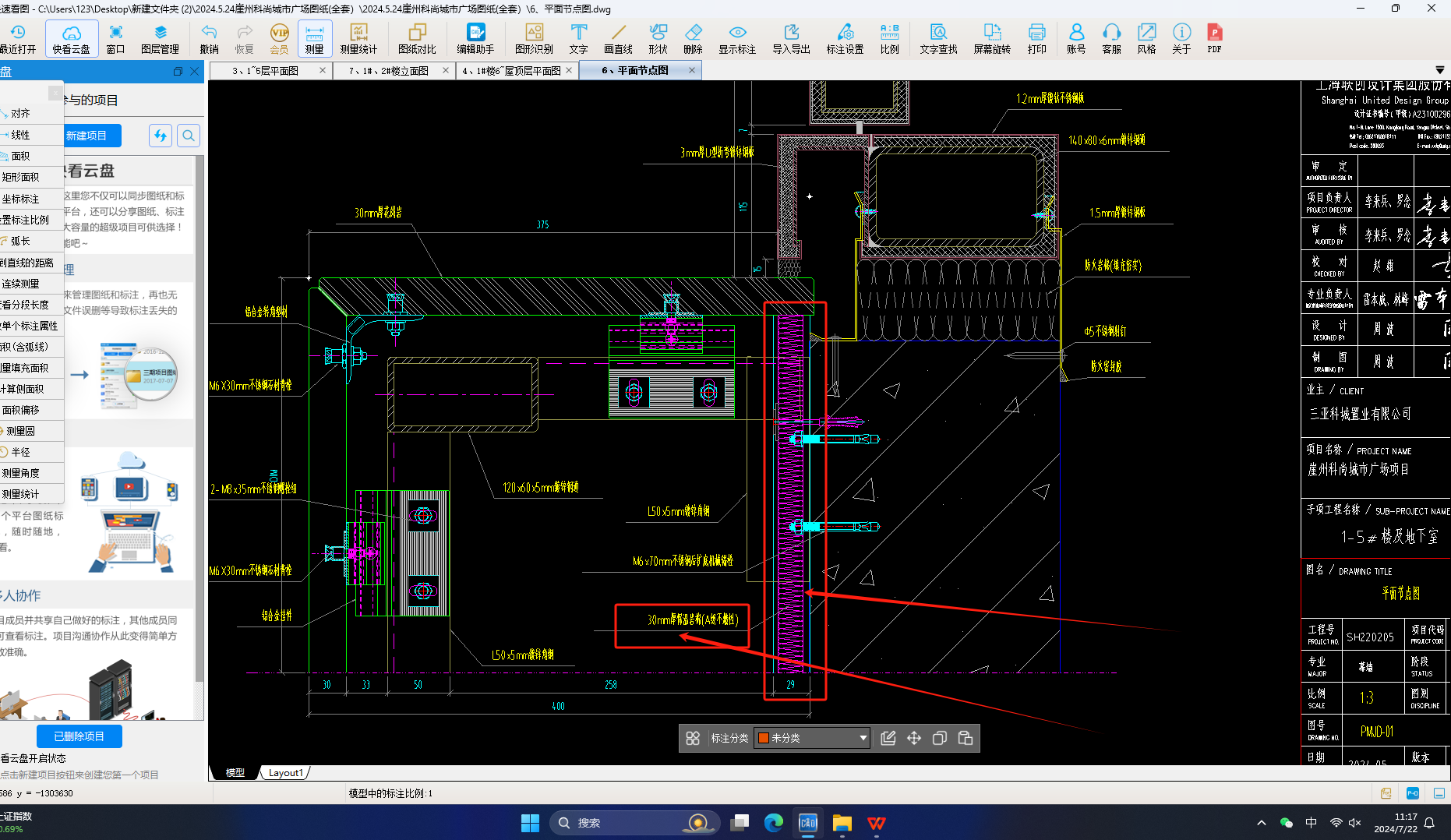Click the move annotation cross-arrow icon
Screen dimensions: 1451x840
914,738
